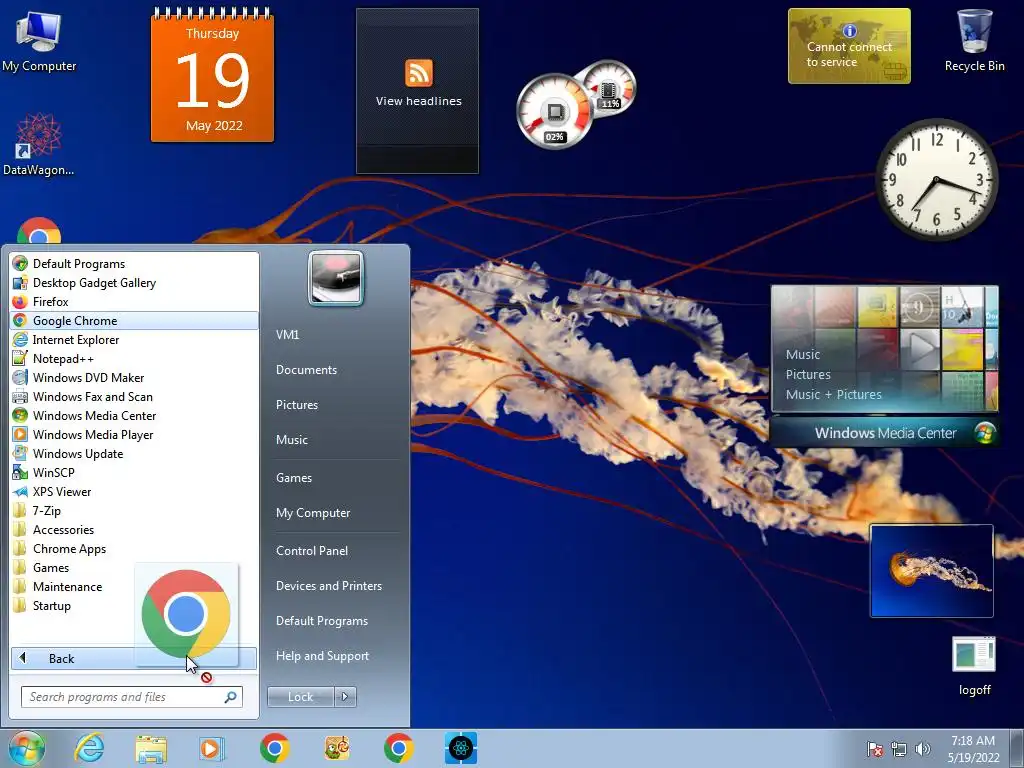Click the React atom taskbar icon
The width and height of the screenshot is (1024, 768).
[x=461, y=748]
